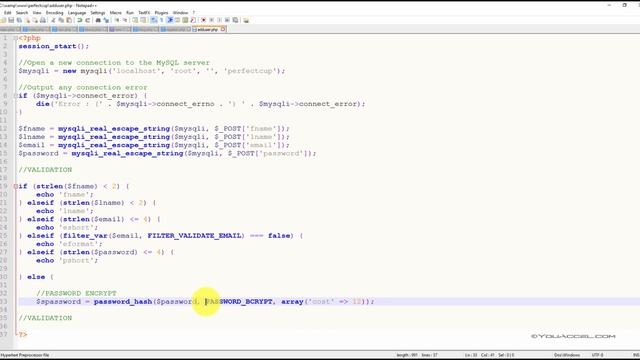Click the $lname = mysqli_real_escape_string line
Image resolution: width=640 pixels, height=360 pixels.
[x=154, y=137]
